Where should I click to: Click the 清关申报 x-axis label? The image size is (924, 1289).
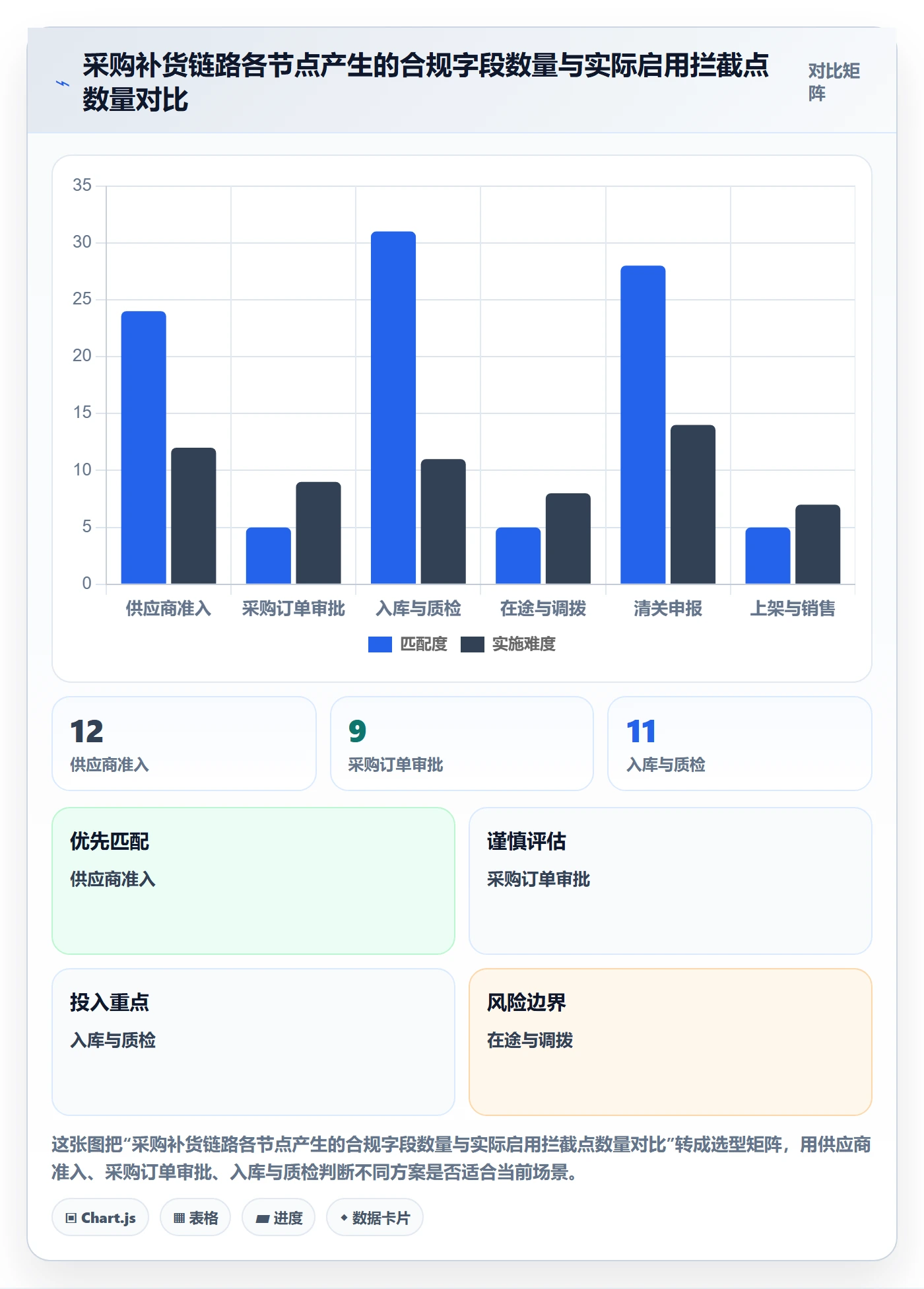(668, 608)
